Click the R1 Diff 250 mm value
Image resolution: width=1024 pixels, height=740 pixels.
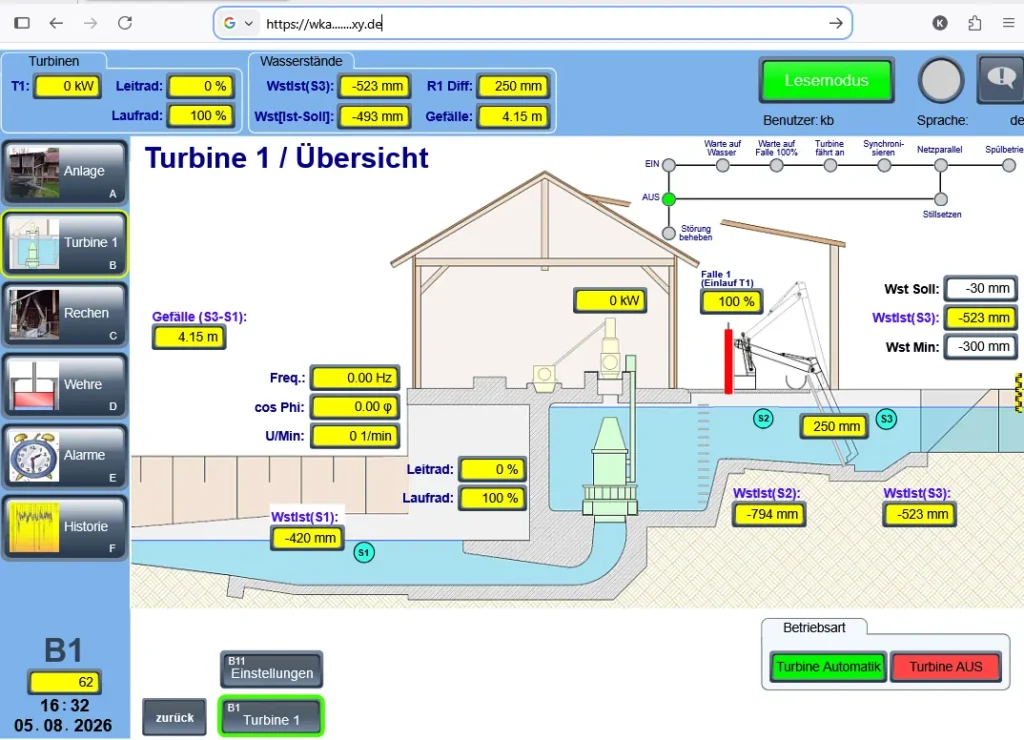click(513, 86)
